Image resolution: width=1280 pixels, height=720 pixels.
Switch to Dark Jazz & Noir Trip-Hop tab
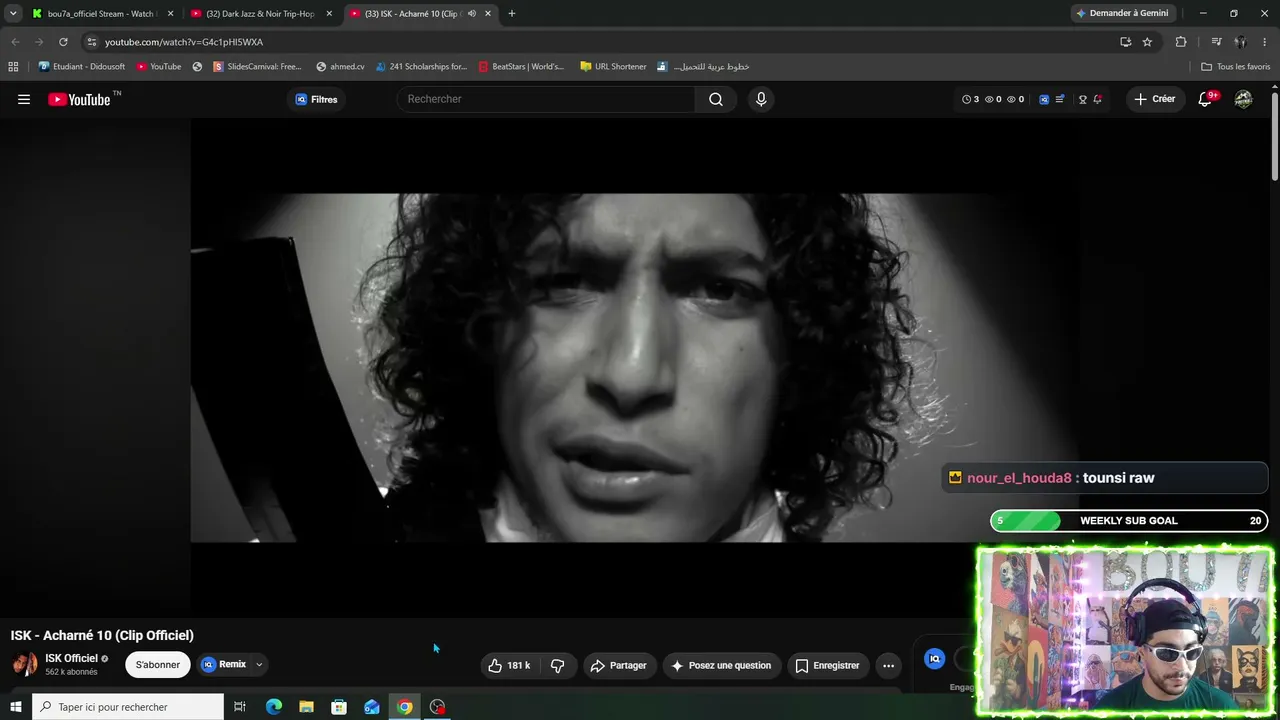pyautogui.click(x=260, y=14)
